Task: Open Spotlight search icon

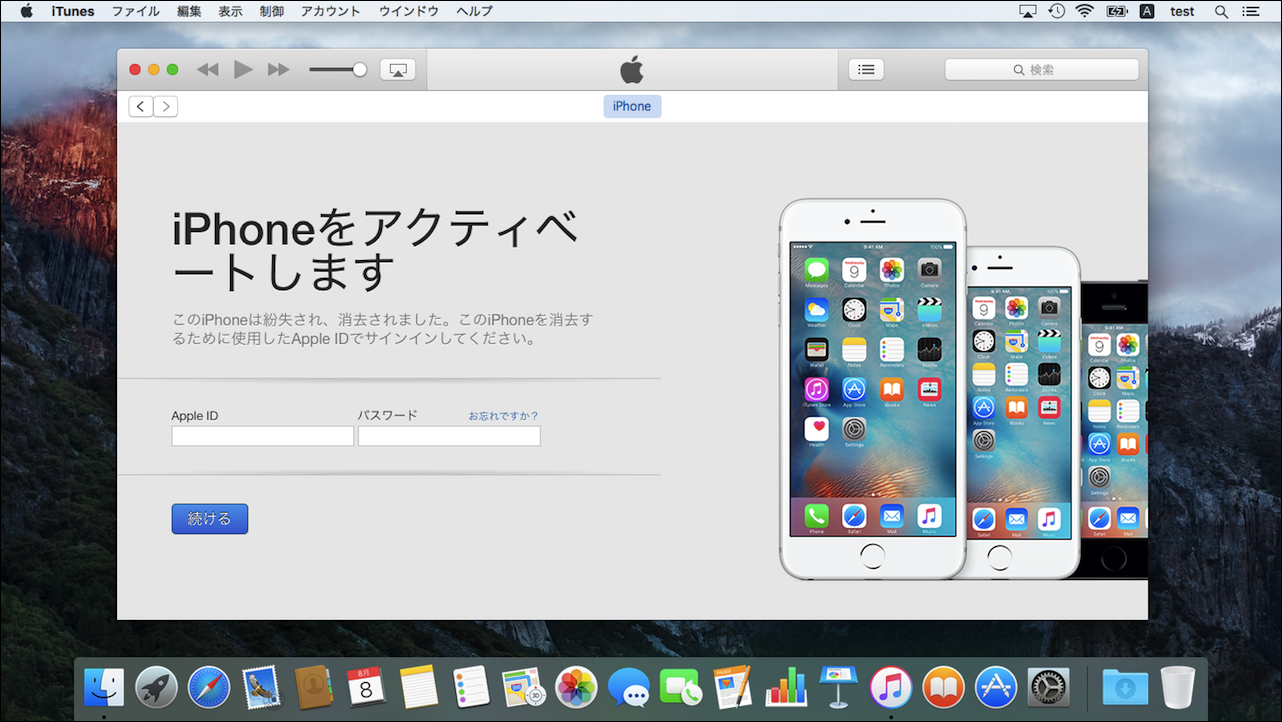Action: click(x=1221, y=11)
